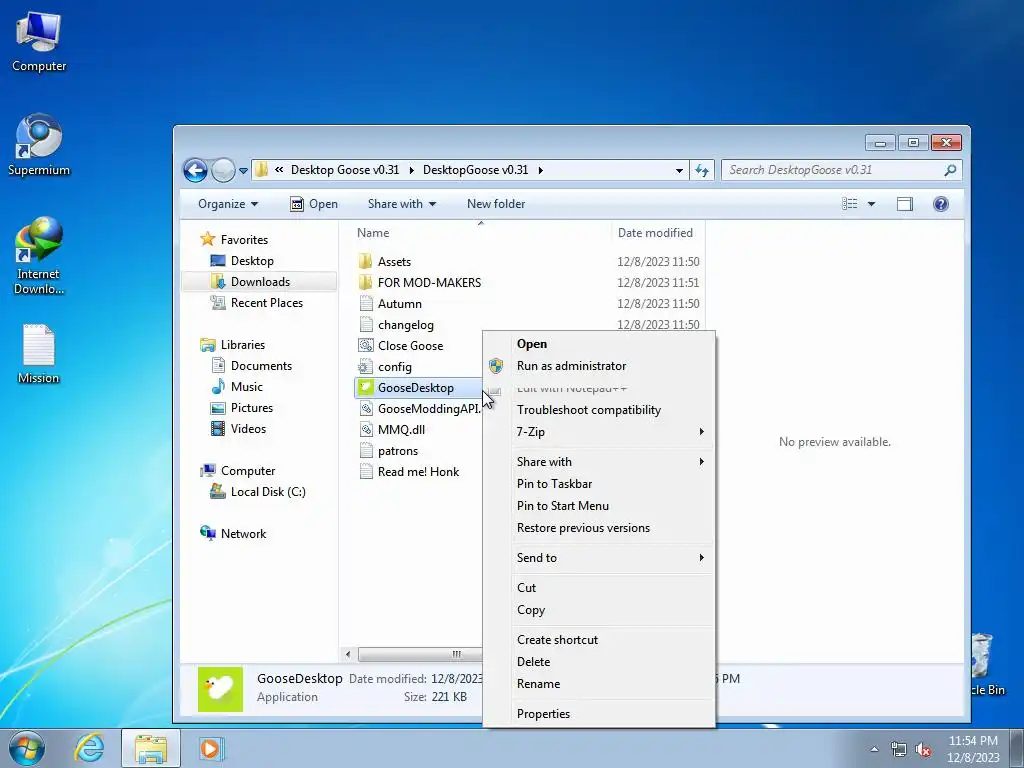Screen dimensions: 1024x768
Task: Toggle the preview pane icon
Action: pyautogui.click(x=904, y=204)
